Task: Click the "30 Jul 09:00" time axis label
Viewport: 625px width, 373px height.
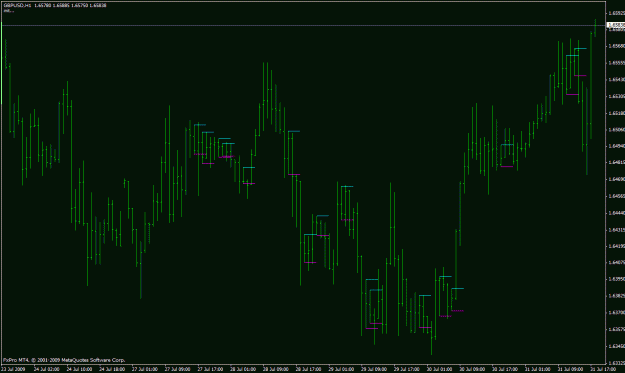Action: (472, 369)
